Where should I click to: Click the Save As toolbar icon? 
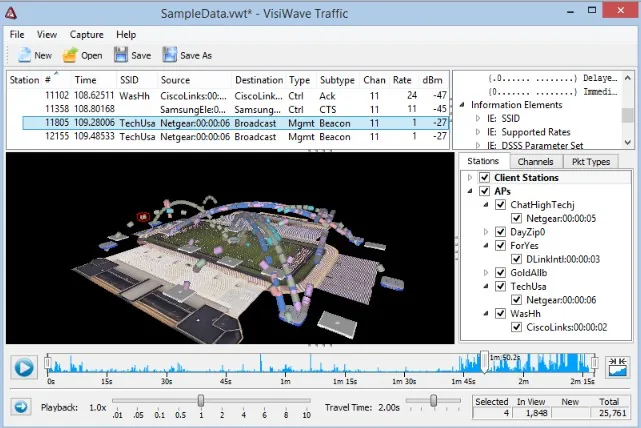(x=170, y=55)
